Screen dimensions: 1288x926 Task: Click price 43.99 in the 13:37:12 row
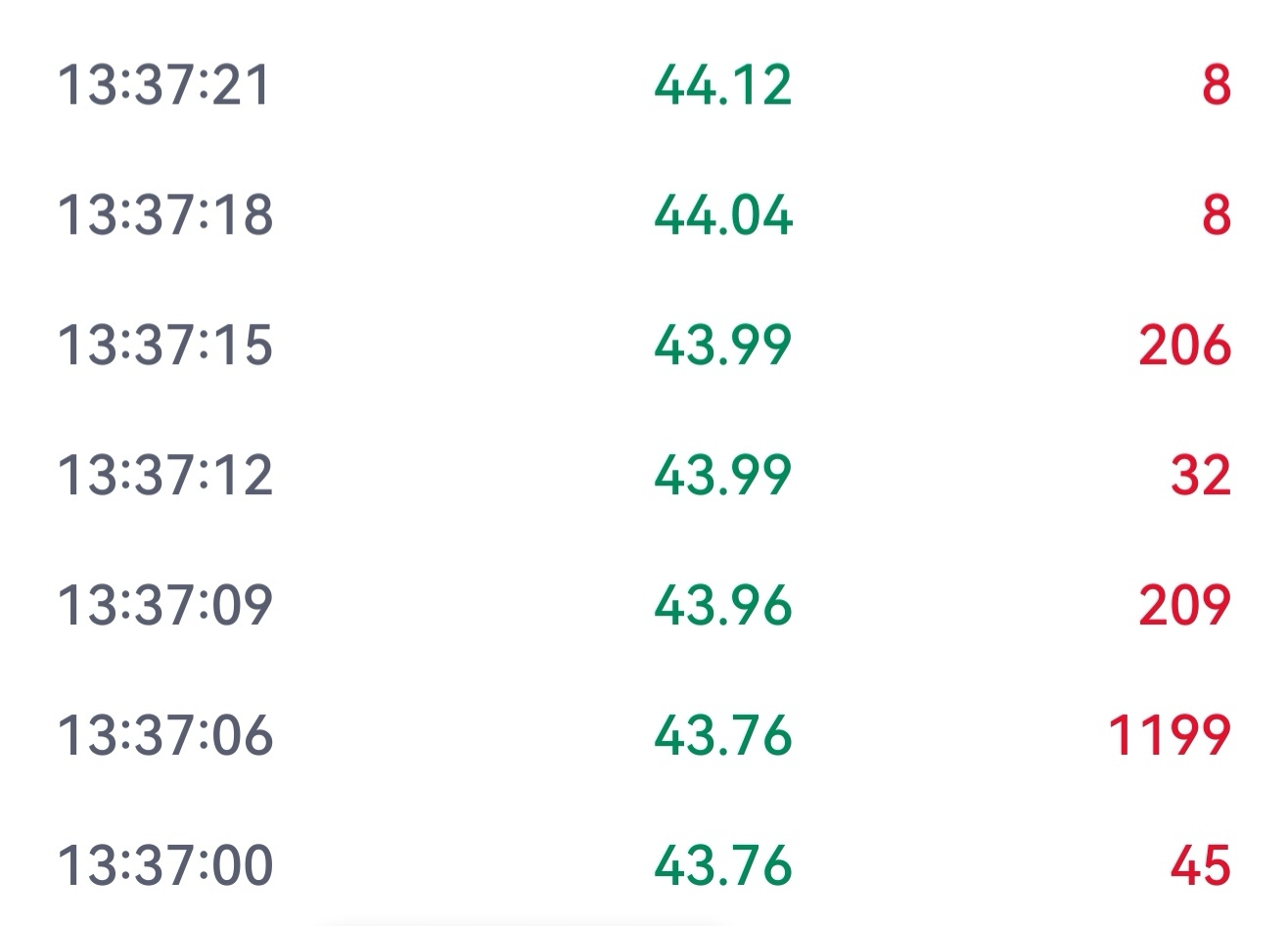tap(722, 475)
